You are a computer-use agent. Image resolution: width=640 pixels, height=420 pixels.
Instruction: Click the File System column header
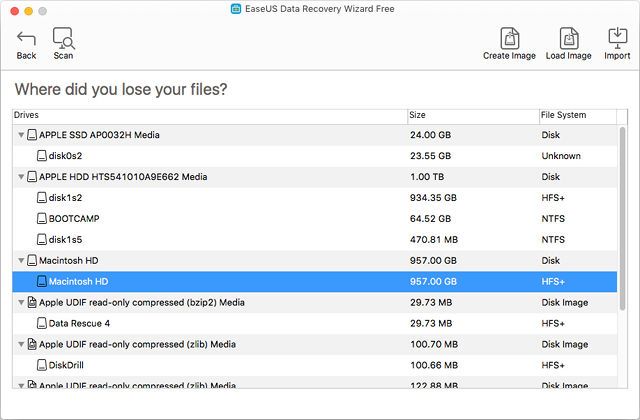[x=576, y=115]
